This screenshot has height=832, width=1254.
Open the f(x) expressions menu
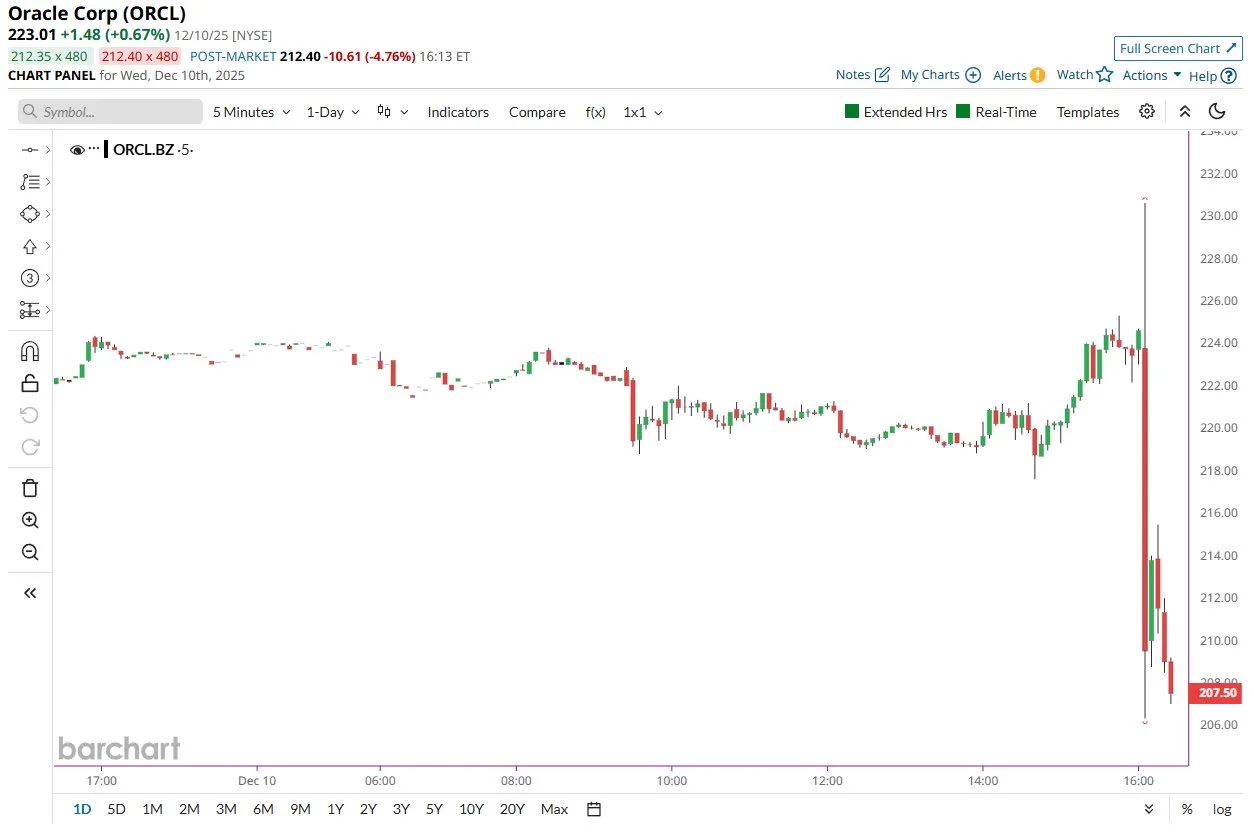pos(595,112)
